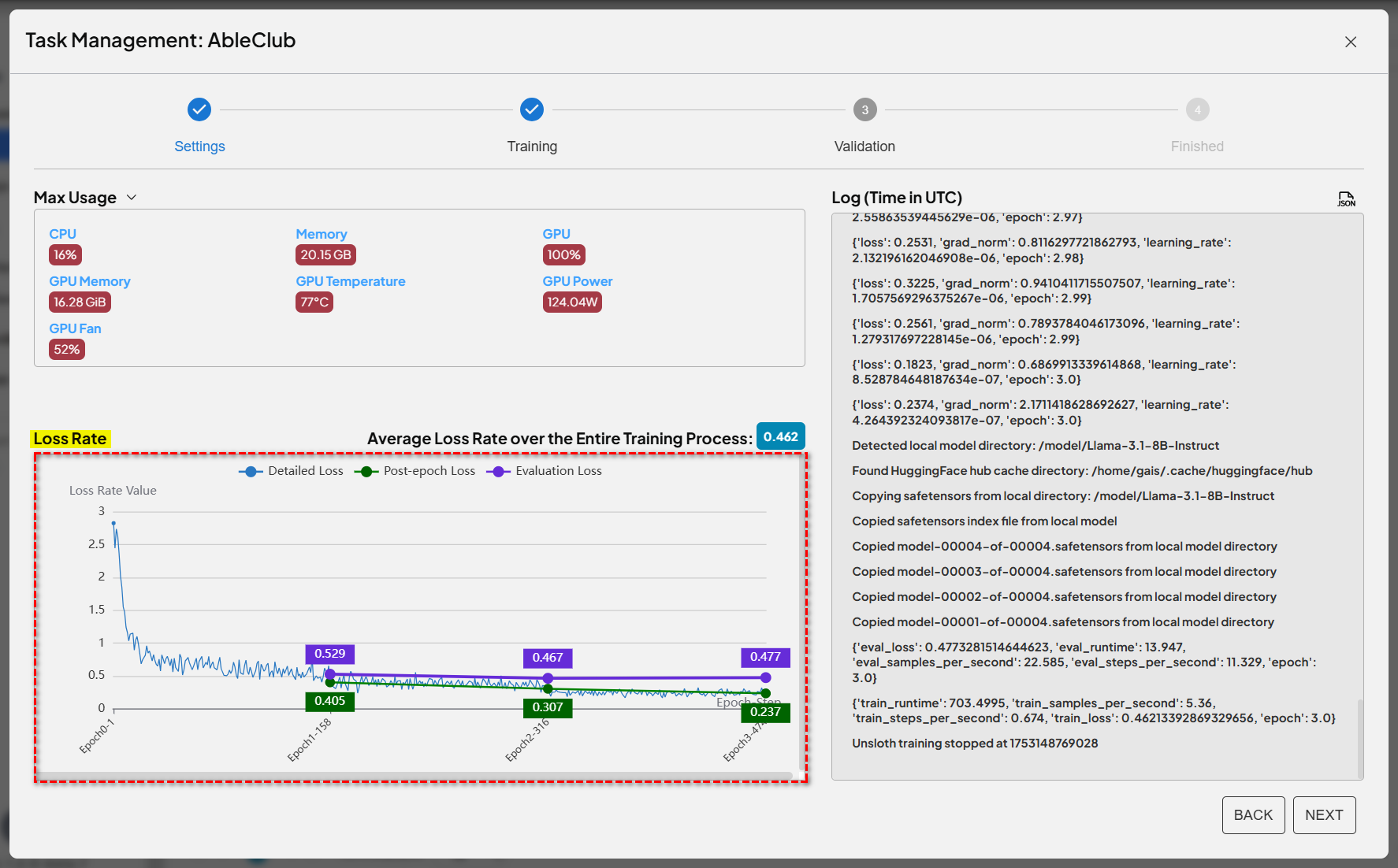Viewport: 1398px width, 868px height.
Task: Toggle Detailed Loss series in legend
Action: click(292, 471)
